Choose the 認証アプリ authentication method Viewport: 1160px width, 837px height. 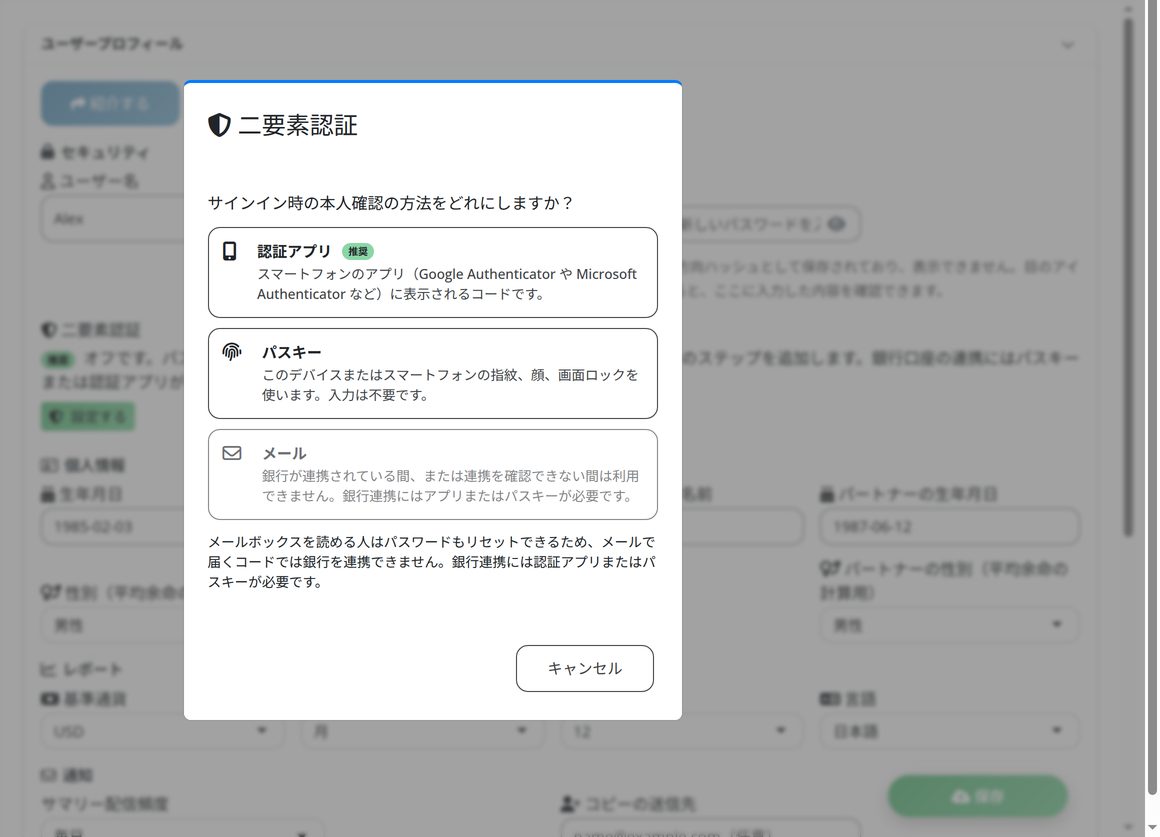(x=433, y=272)
